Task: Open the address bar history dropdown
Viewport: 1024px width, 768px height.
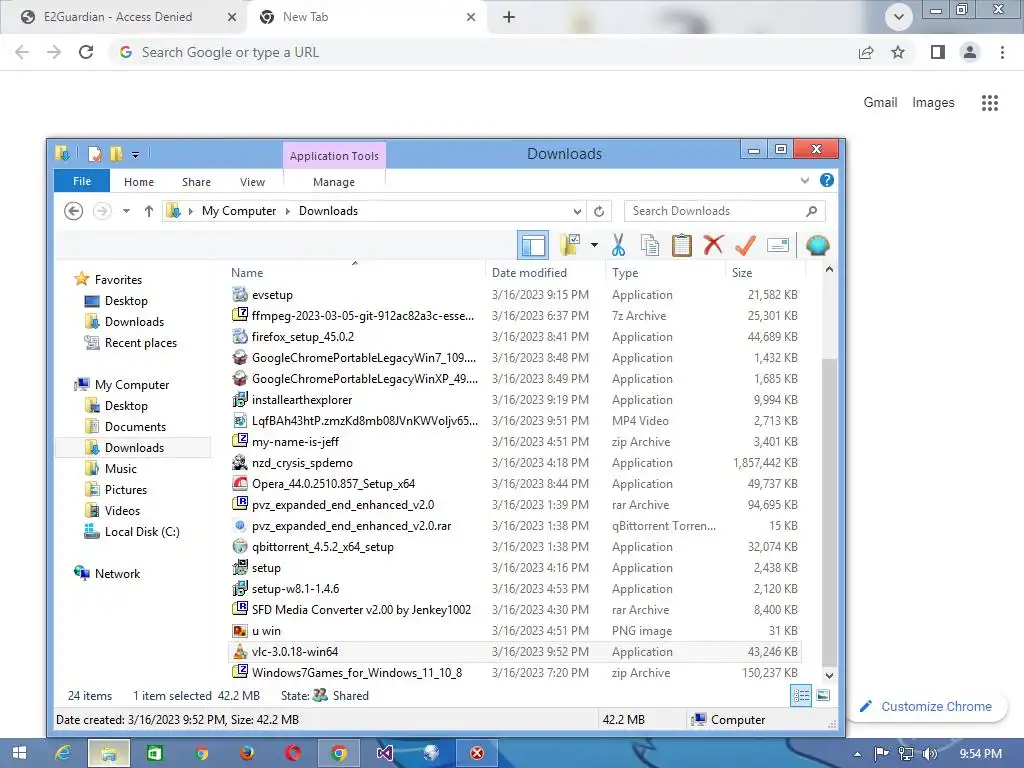Action: tap(577, 211)
